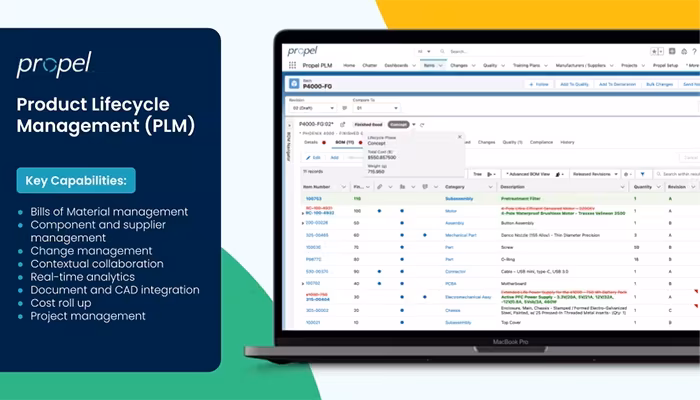Open Manufacturers / Suppliers nav tab

(580, 65)
